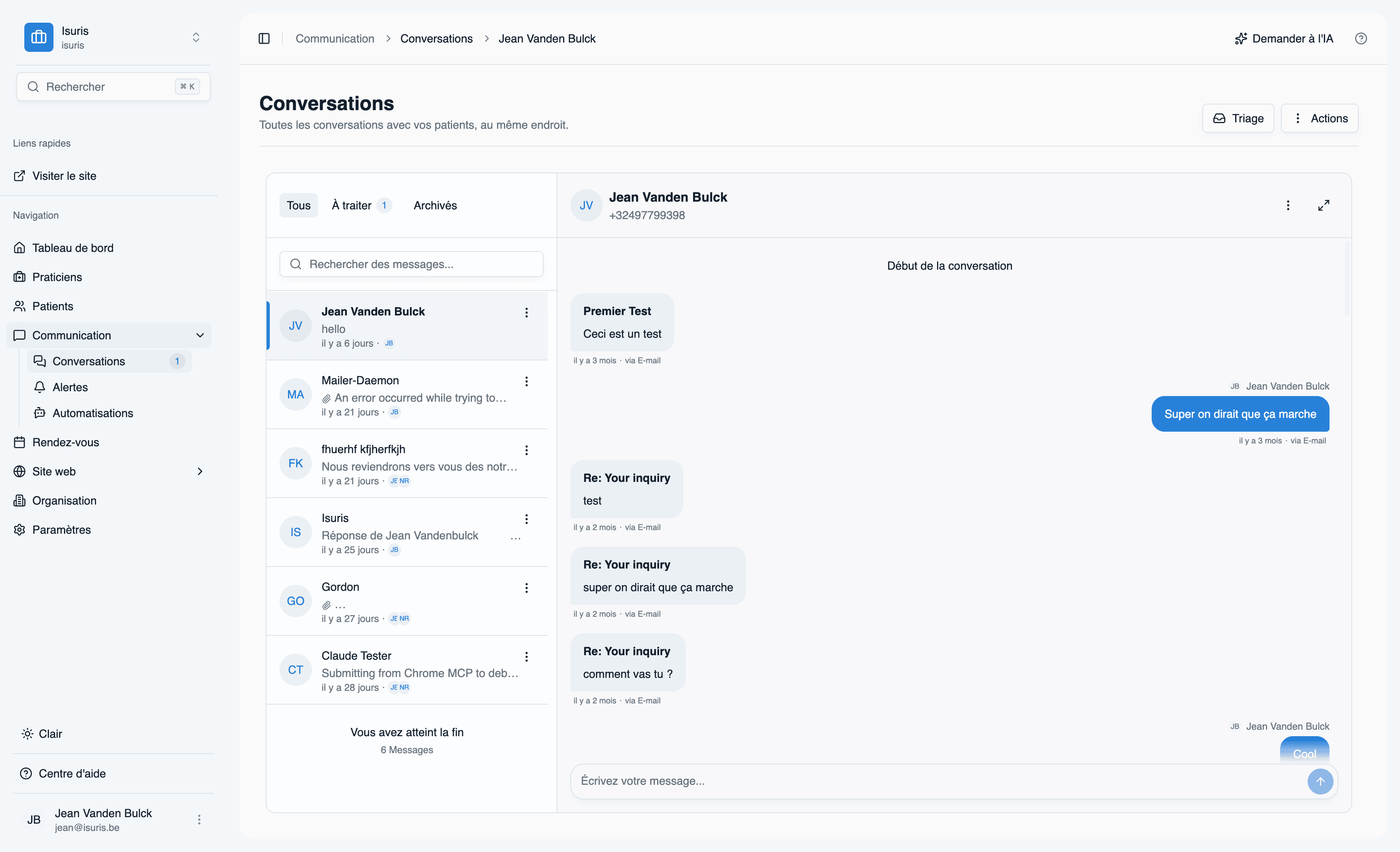The height and width of the screenshot is (852, 1400).
Task: Switch to the Archivés tab
Action: (x=435, y=205)
